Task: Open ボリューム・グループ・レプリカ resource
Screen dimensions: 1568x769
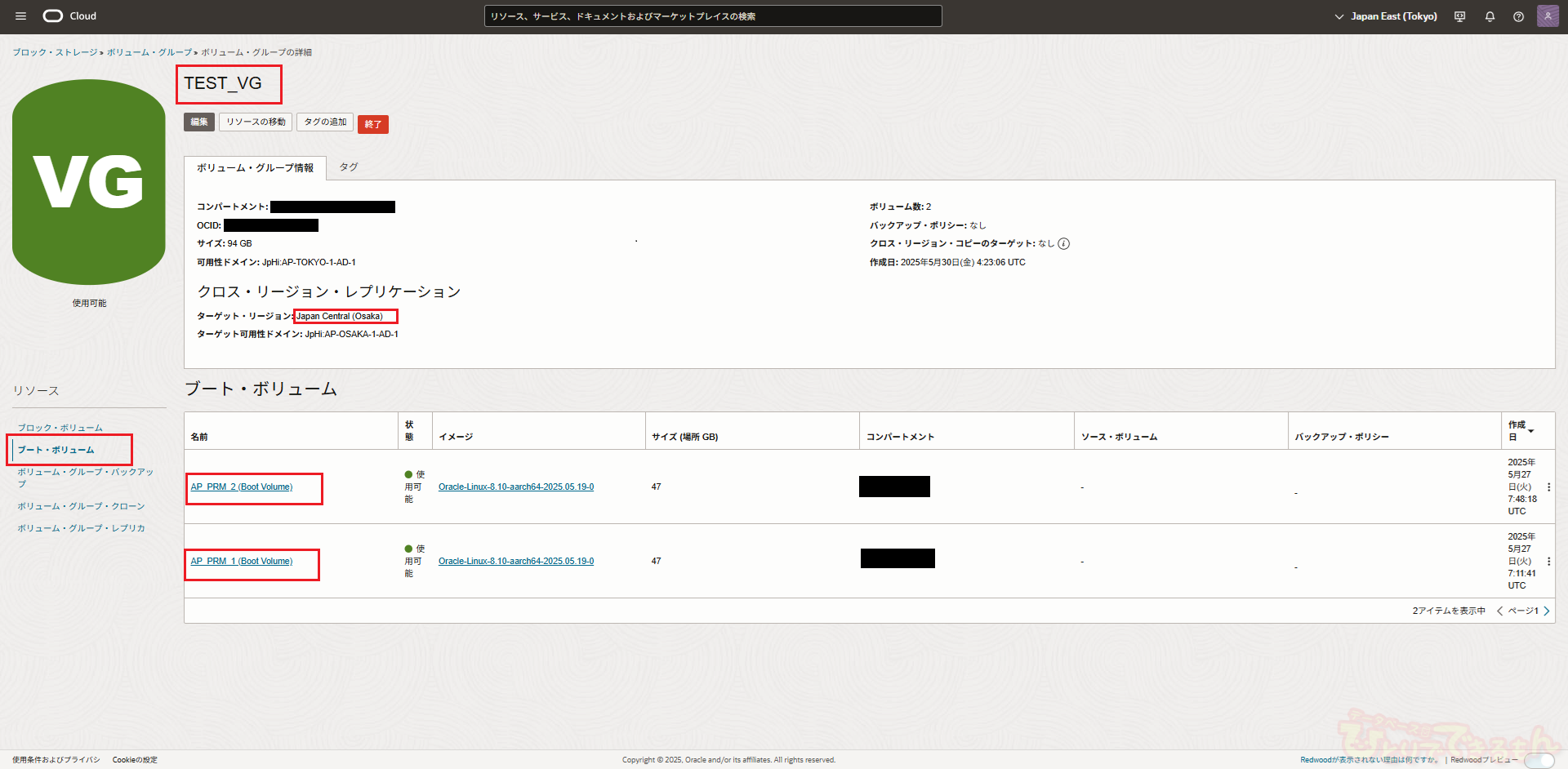Action: (82, 528)
